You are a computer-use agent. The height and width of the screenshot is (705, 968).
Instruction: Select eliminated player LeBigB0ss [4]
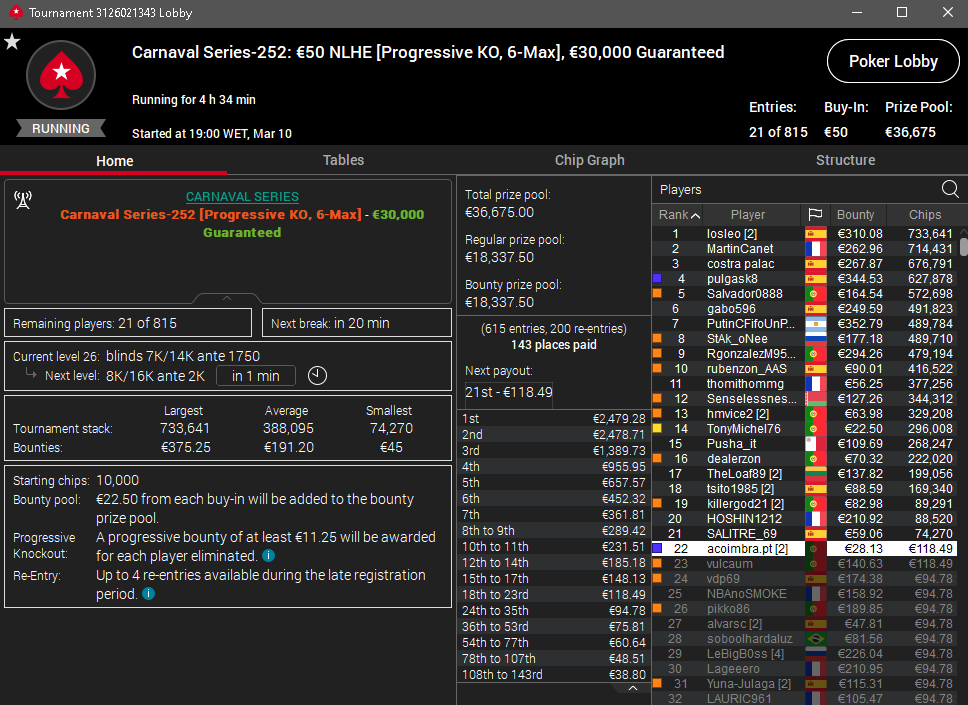(x=745, y=654)
